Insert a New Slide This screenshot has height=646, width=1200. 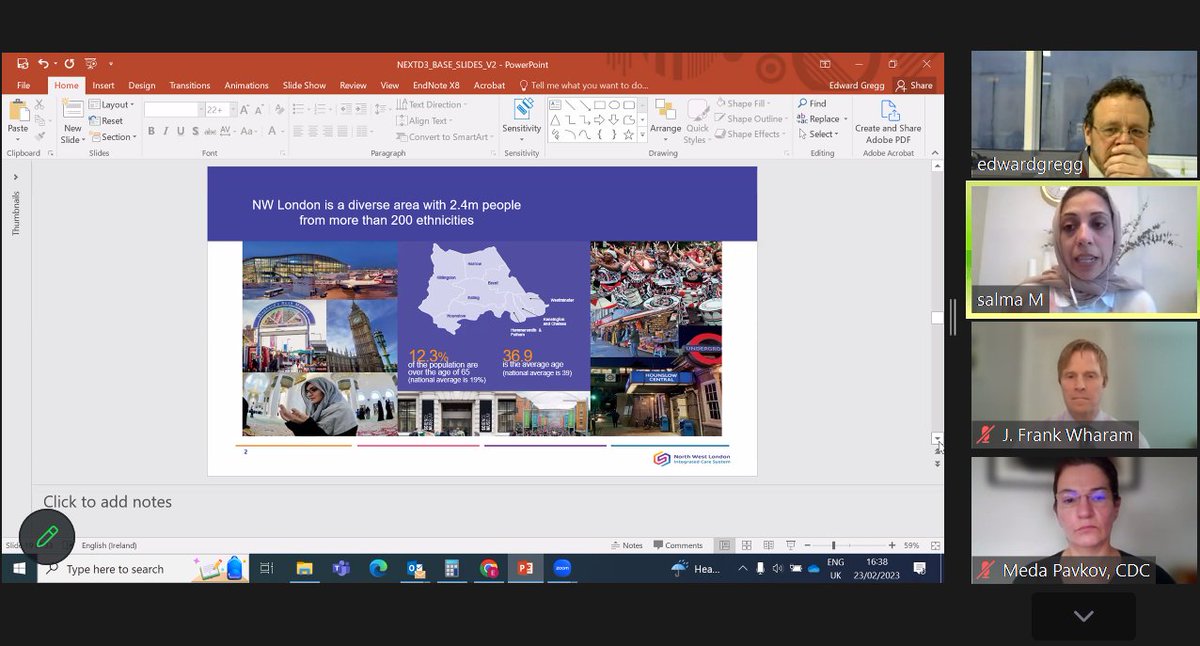point(72,120)
